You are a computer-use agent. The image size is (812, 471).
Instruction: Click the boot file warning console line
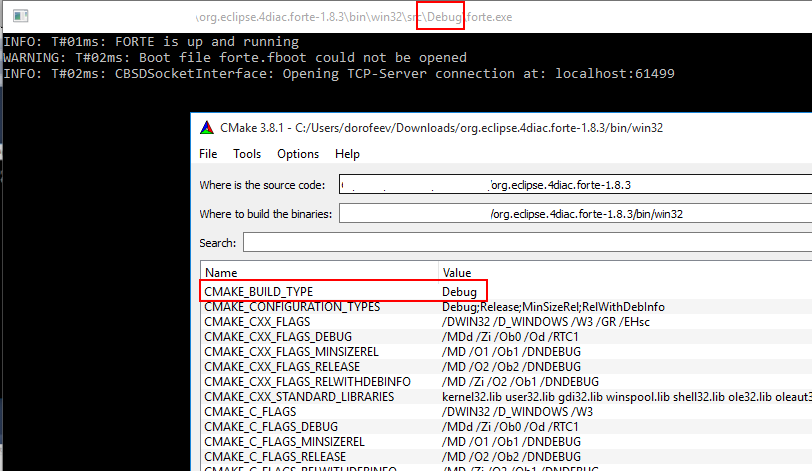click(235, 57)
